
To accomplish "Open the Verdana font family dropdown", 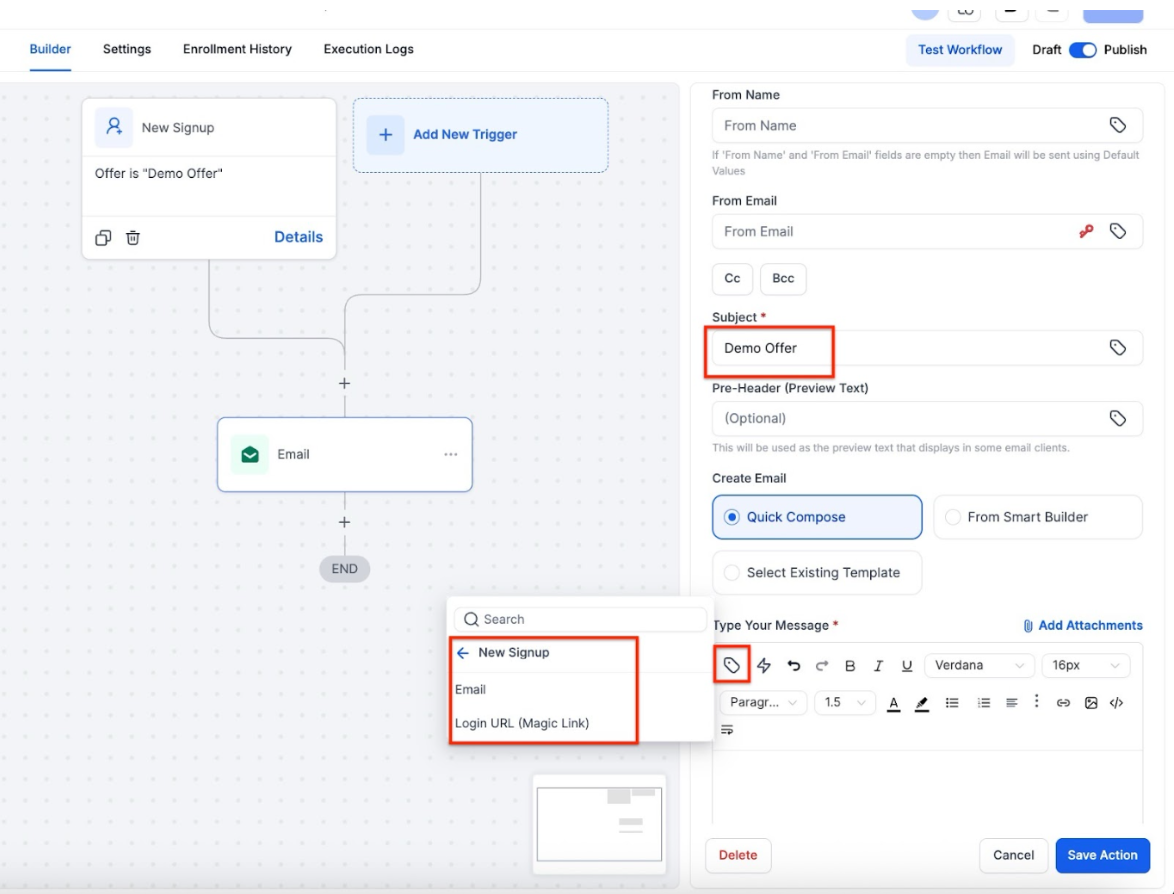I will (979, 665).
